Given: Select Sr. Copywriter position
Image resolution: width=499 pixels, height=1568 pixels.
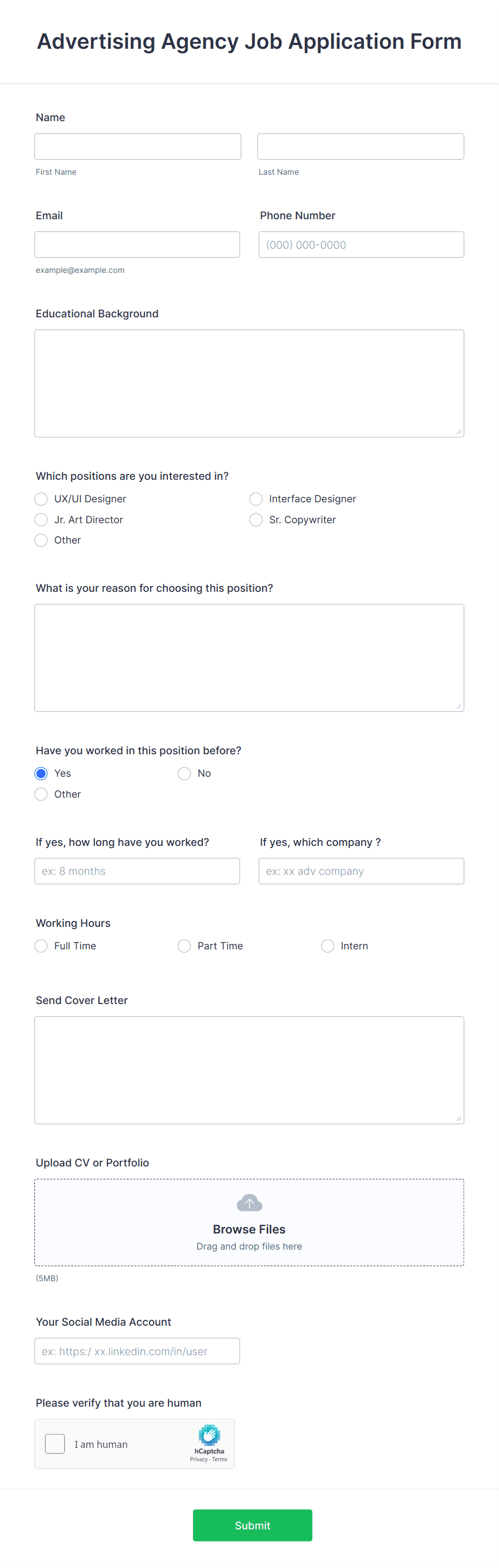Looking at the screenshot, I should (256, 519).
